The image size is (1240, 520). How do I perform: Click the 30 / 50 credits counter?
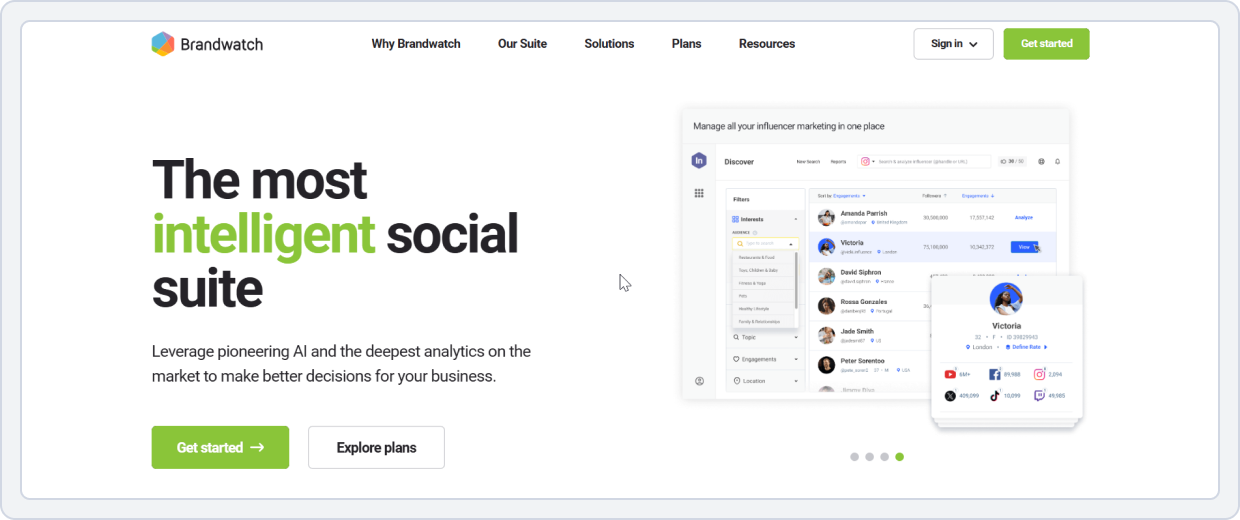coord(1012,162)
